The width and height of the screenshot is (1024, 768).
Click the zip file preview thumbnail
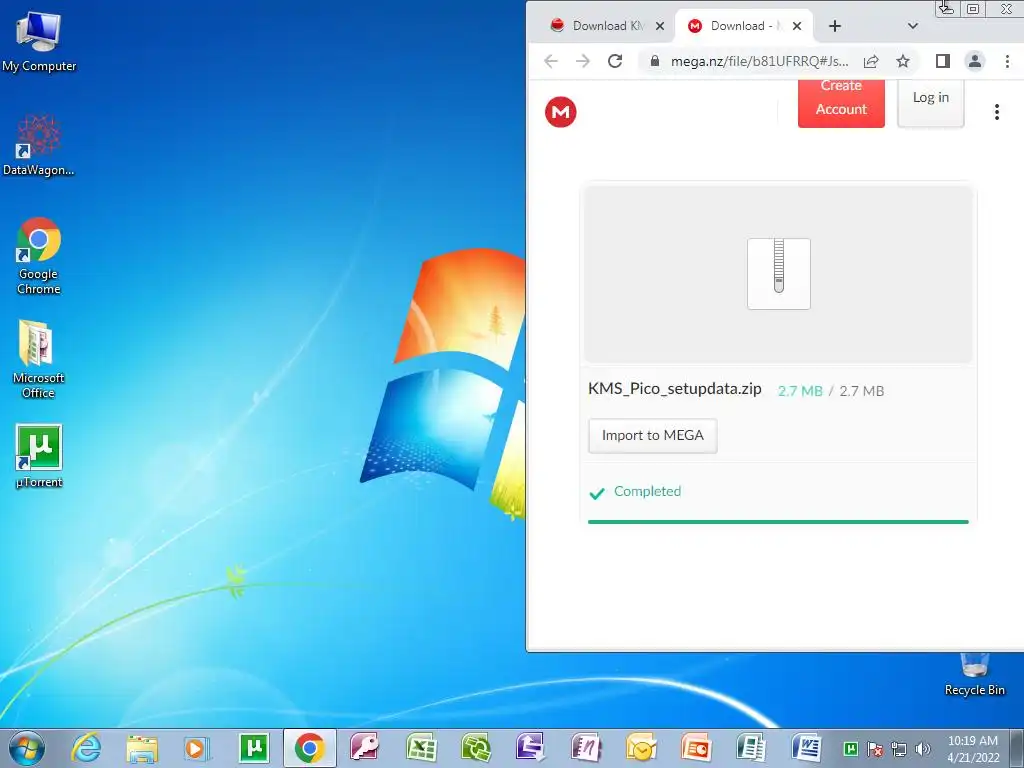[x=778, y=274]
